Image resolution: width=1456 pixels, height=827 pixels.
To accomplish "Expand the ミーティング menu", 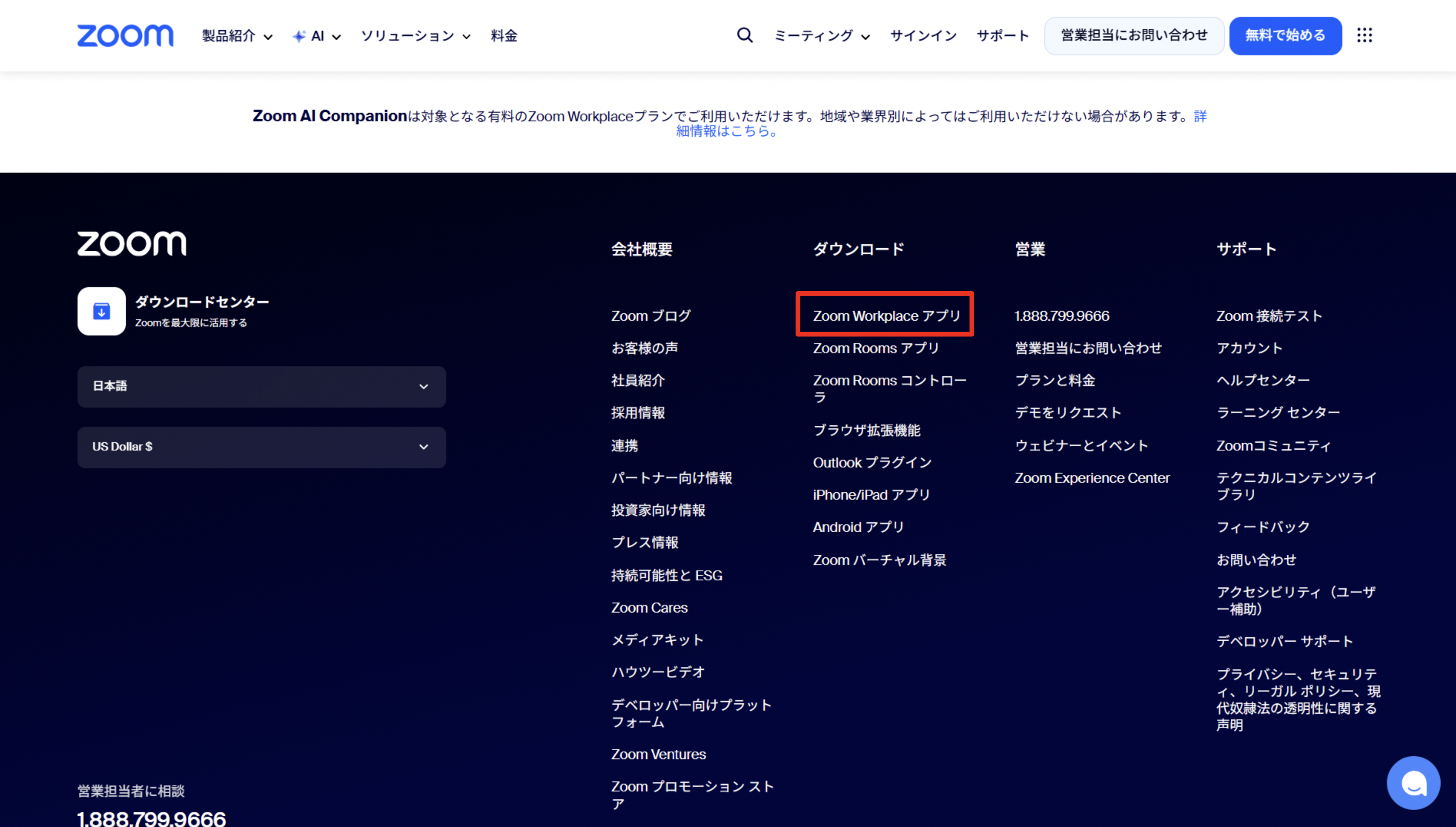I will [822, 36].
